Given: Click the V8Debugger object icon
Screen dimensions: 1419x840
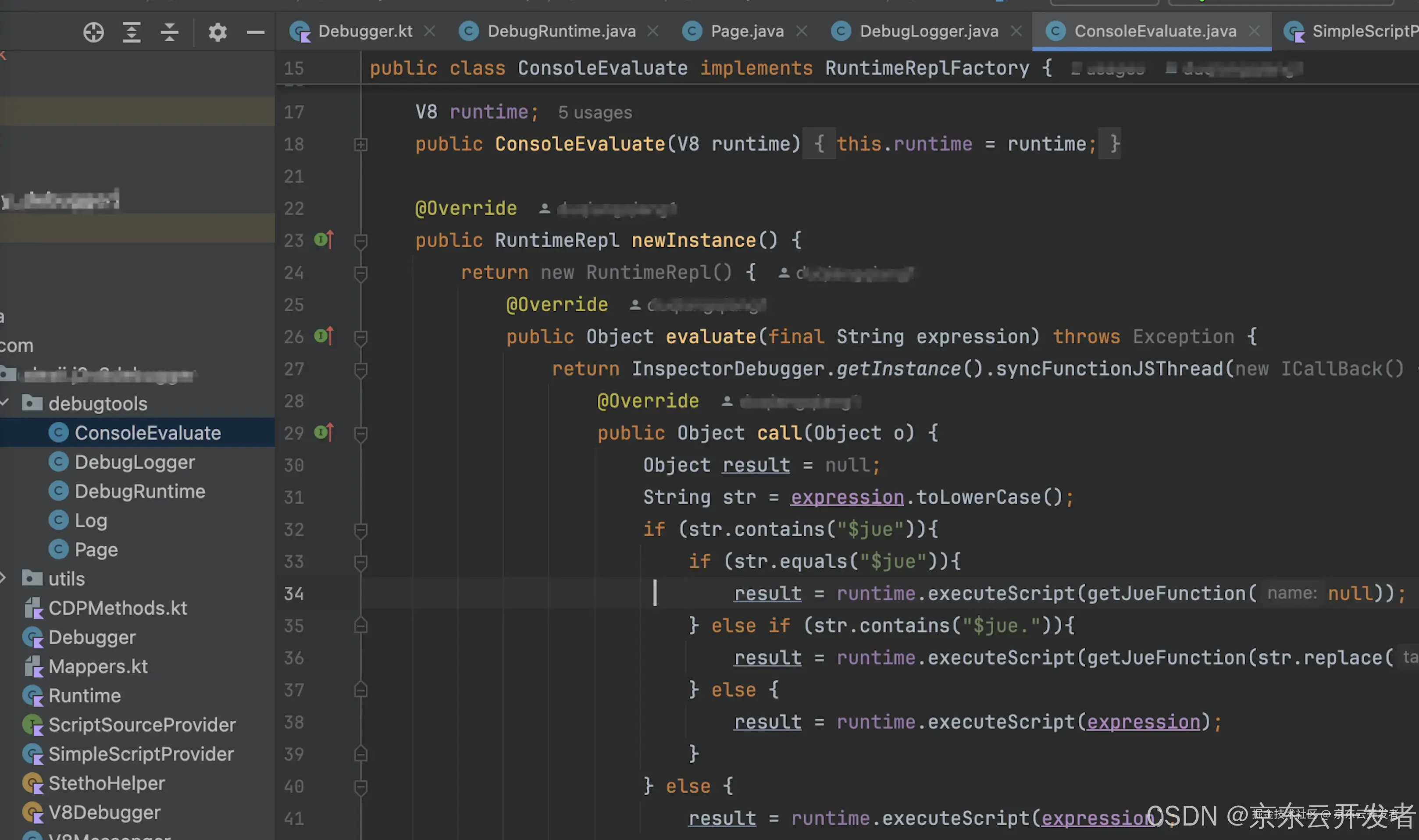Looking at the screenshot, I should [33, 812].
